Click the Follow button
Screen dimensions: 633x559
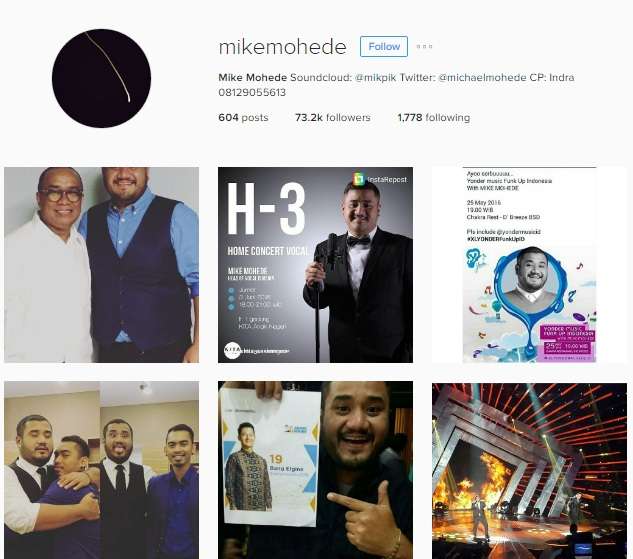click(x=384, y=46)
